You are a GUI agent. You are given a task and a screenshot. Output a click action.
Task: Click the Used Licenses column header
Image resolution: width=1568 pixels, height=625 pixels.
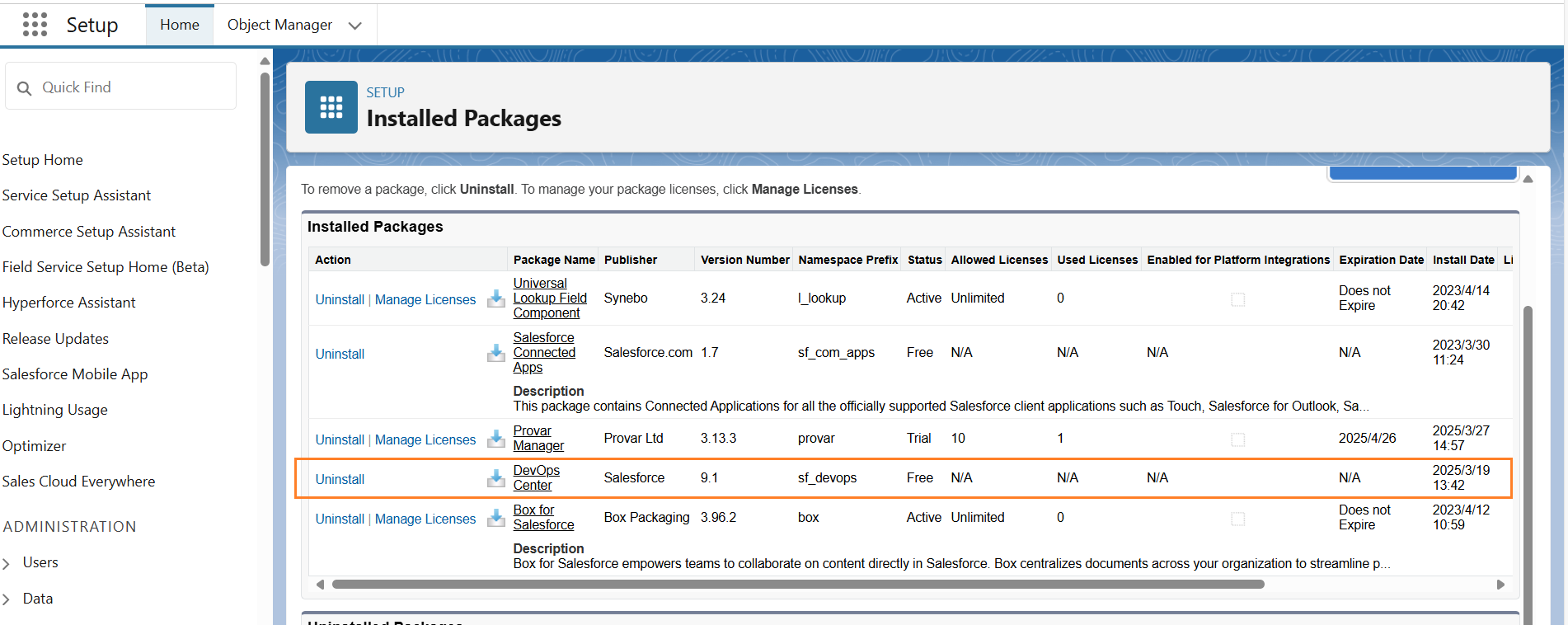tap(1097, 260)
